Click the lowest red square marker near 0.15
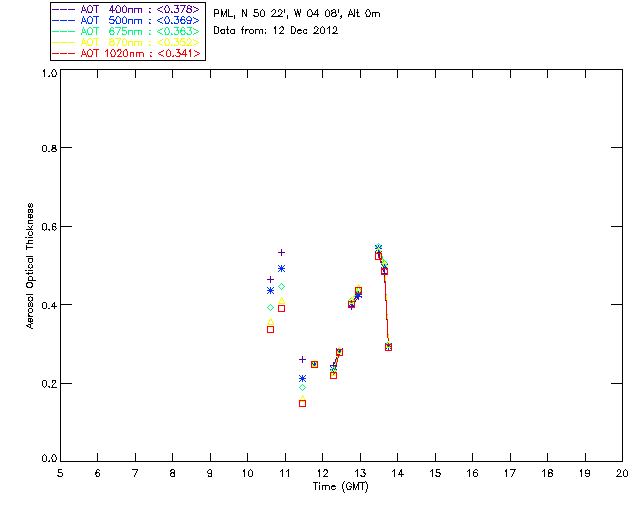This screenshot has height=512, width=640. (x=302, y=403)
